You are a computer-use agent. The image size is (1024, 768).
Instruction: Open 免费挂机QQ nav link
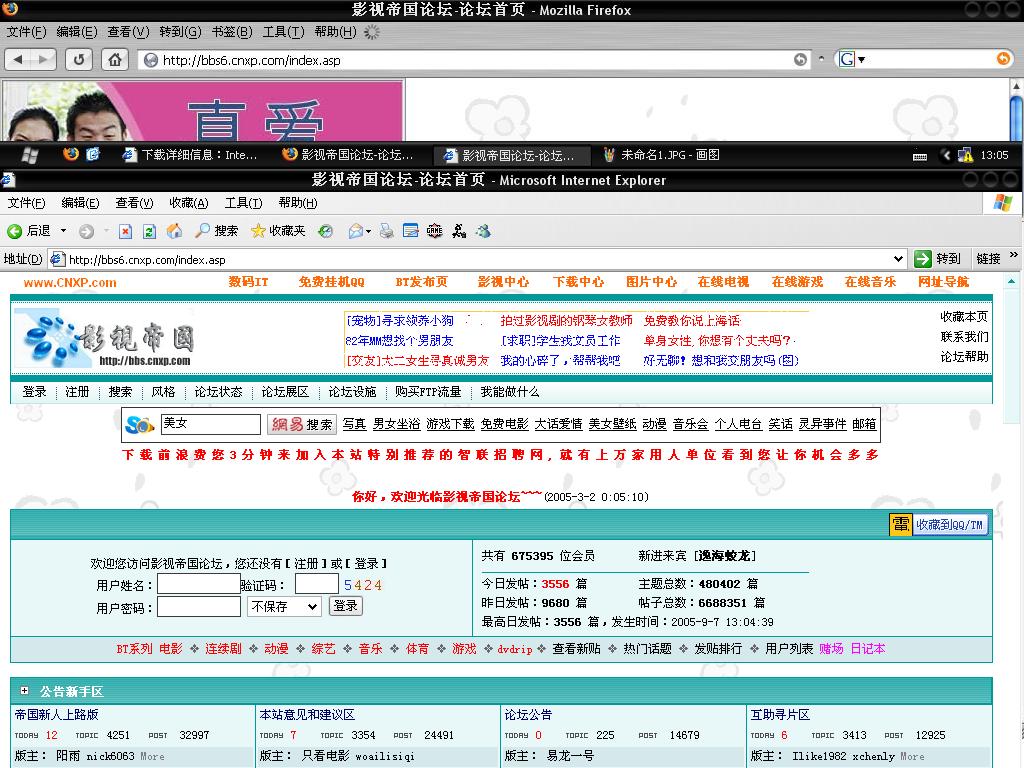pos(332,282)
